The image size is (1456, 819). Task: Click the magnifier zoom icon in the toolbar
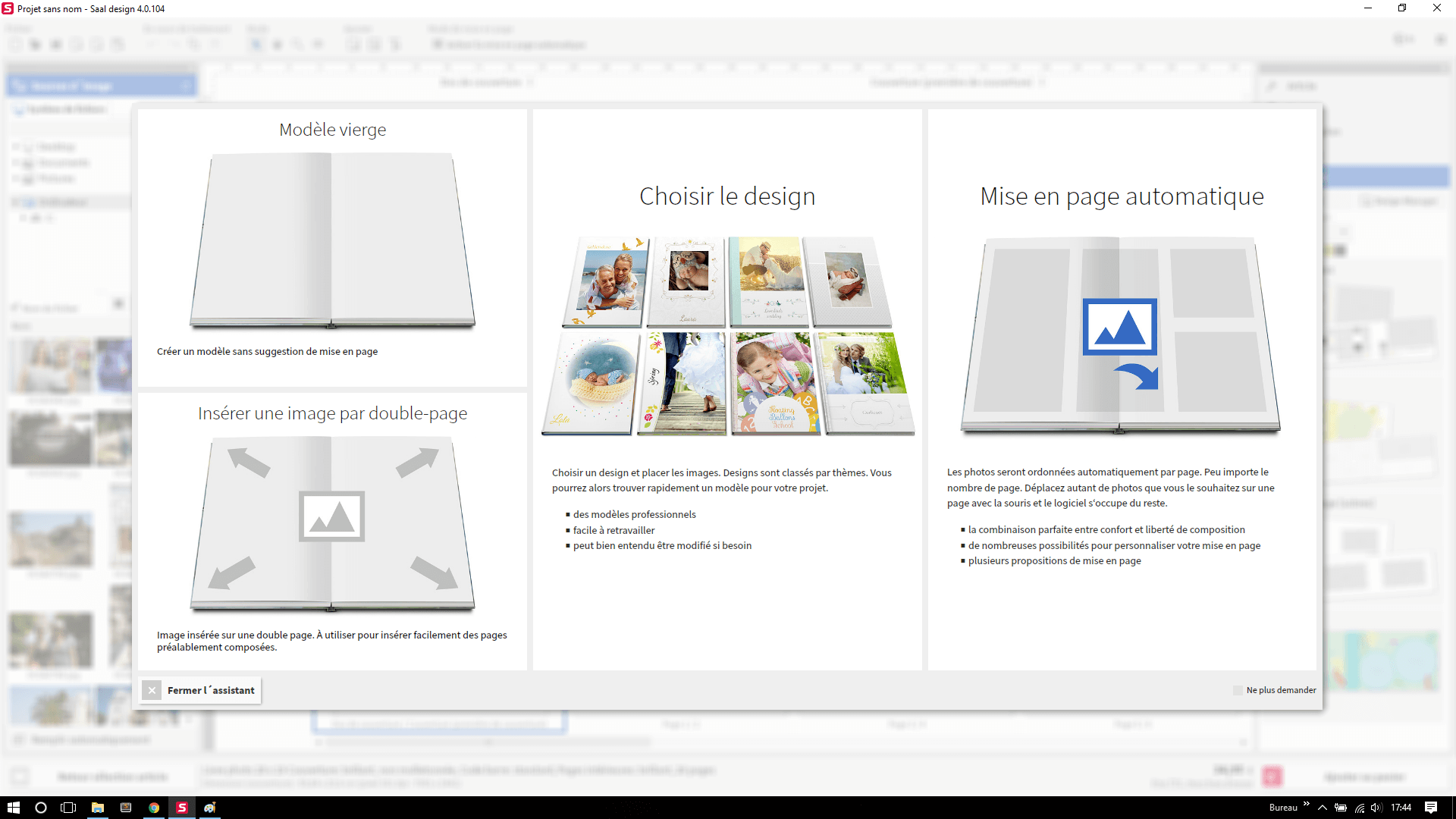pos(297,44)
